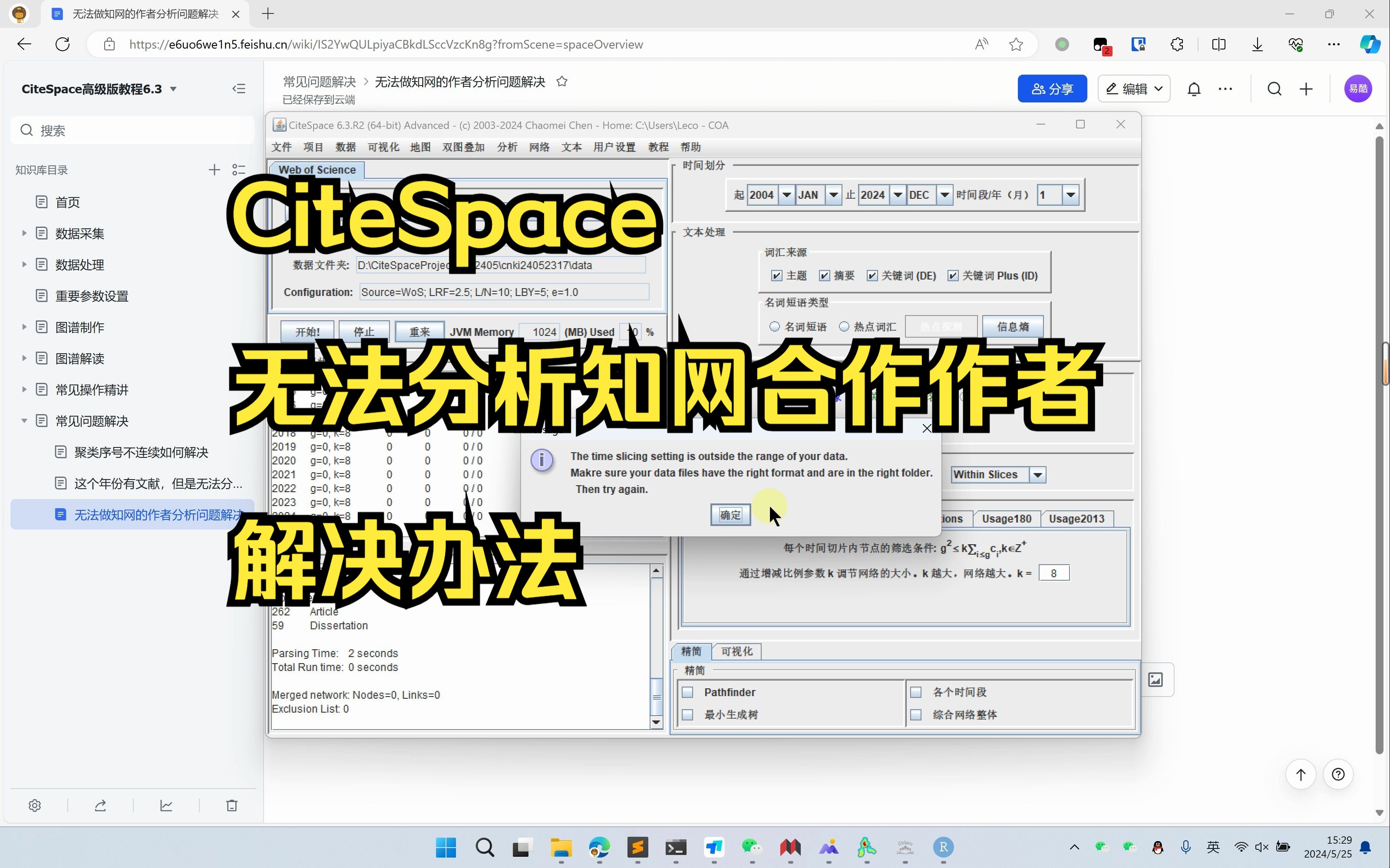The width and height of the screenshot is (1390, 868).
Task: Click the log panel scrollbar down arrow
Action: pyautogui.click(x=657, y=722)
